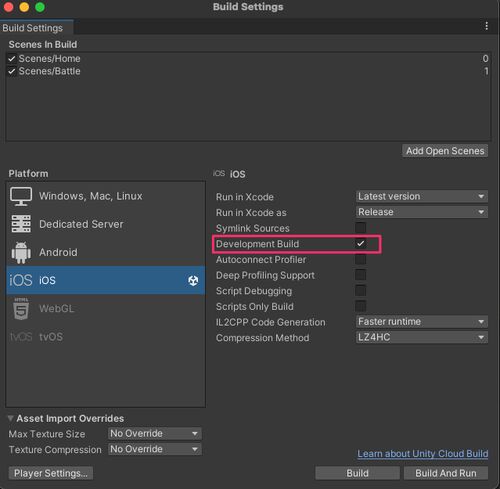
Task: Open the IL2CPP Code Generation dropdown
Action: 422,322
